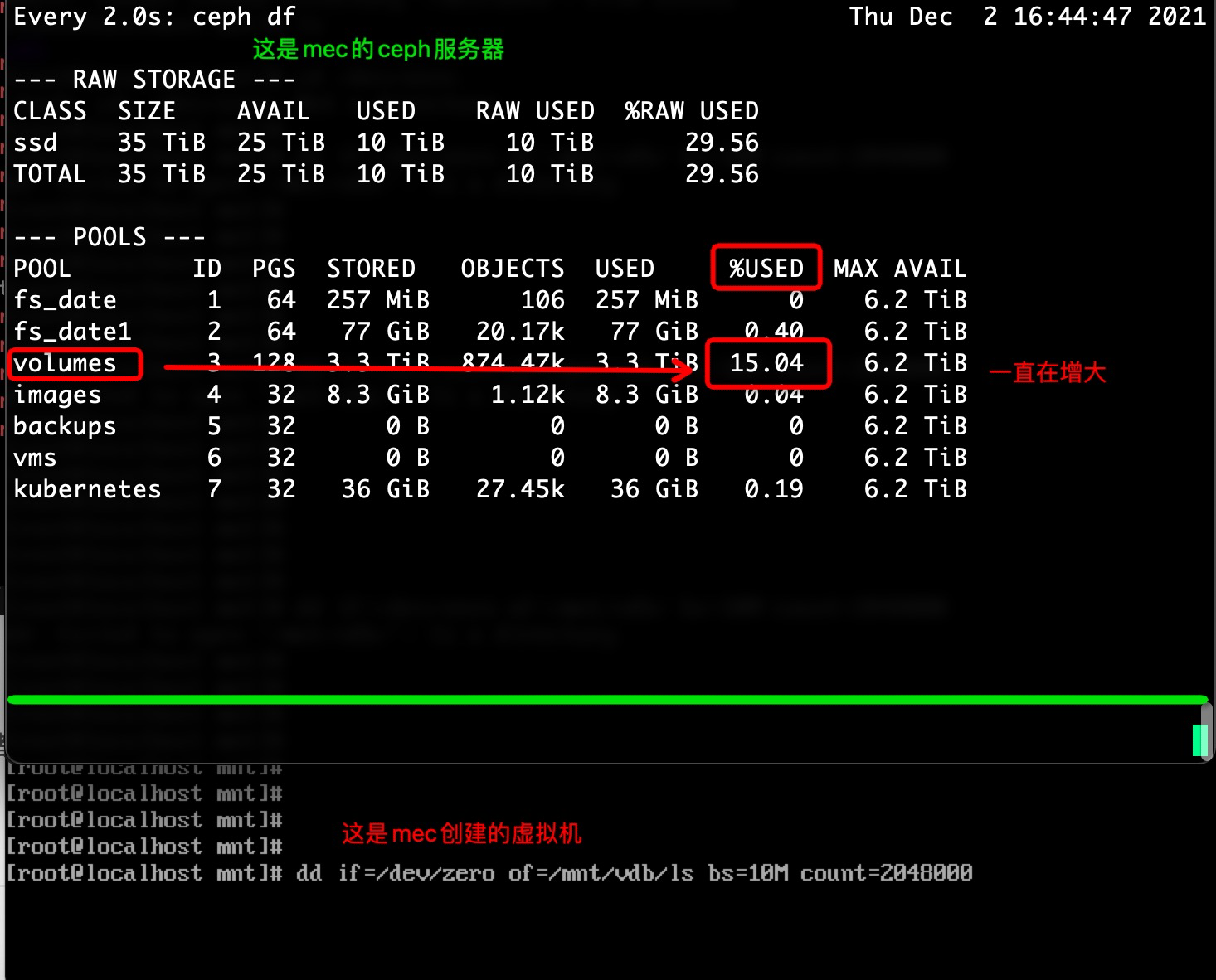
Task: Click the MAX AVAIL column header
Action: 900,269
